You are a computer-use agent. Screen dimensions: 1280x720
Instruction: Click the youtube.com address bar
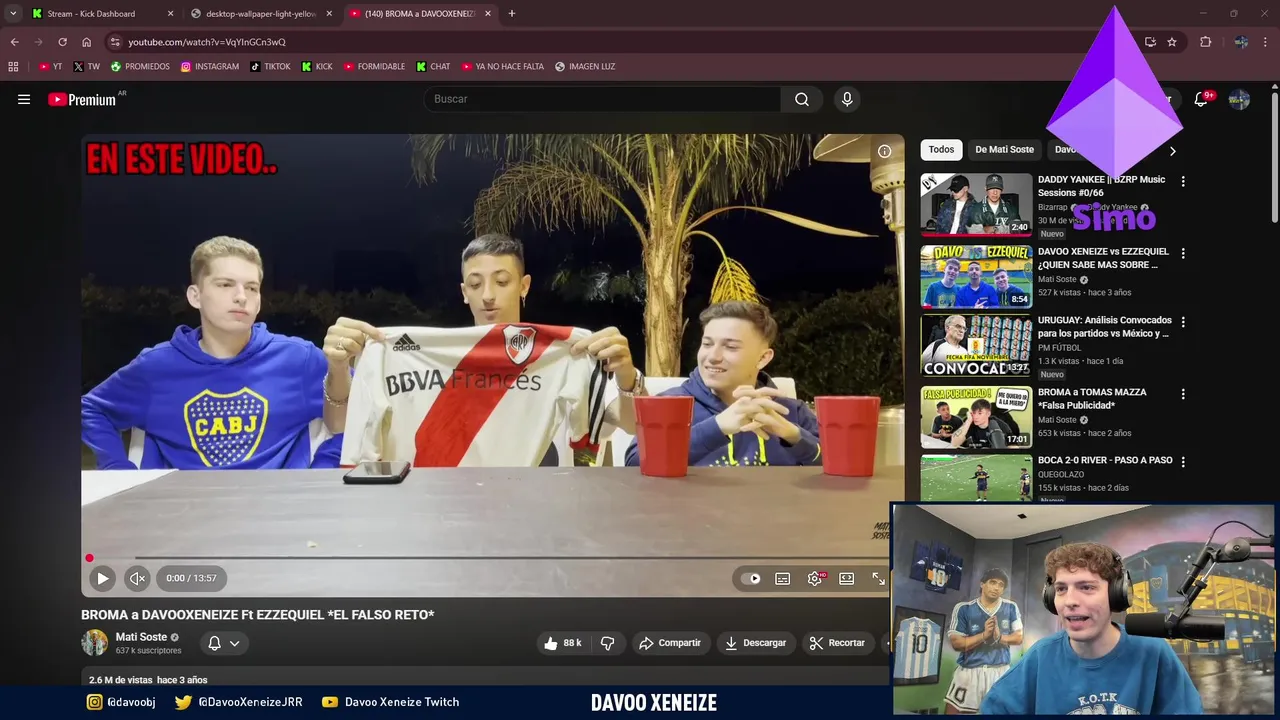(620, 42)
